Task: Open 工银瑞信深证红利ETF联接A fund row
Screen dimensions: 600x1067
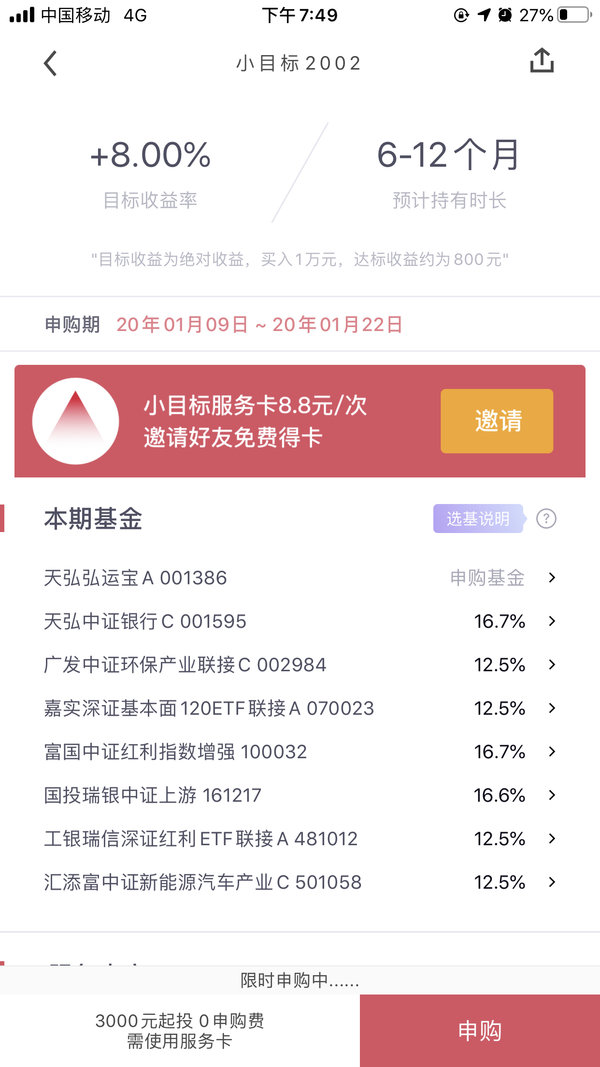Action: 300,839
